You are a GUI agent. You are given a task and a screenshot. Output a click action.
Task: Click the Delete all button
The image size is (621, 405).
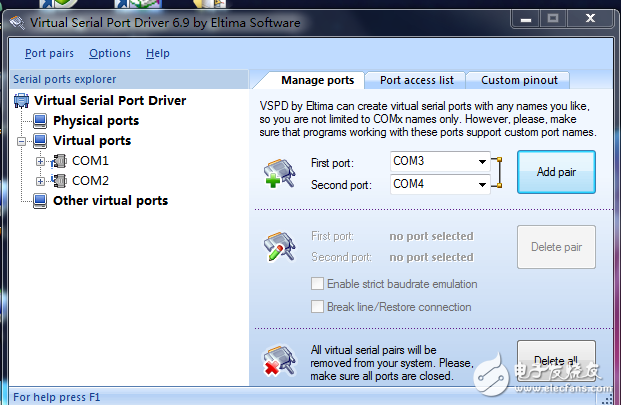(x=556, y=361)
